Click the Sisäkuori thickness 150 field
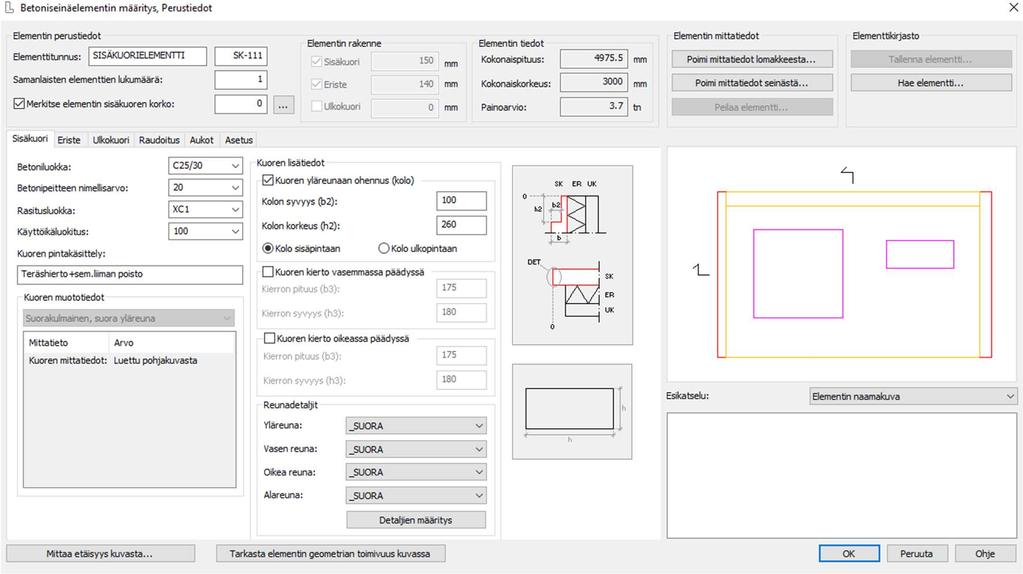Screen dimensions: 1023x574 tap(405, 61)
